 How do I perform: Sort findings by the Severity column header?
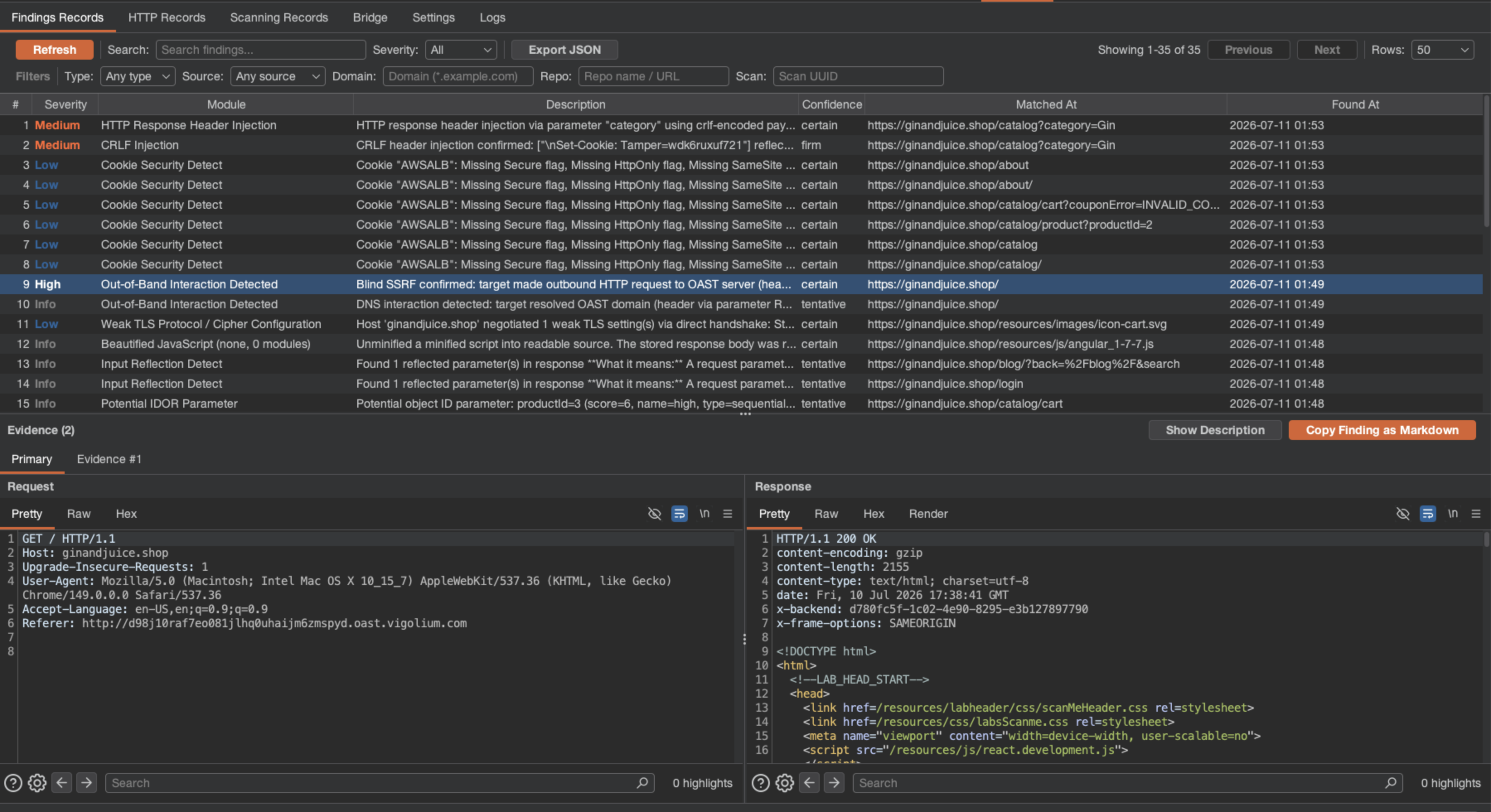(x=65, y=105)
